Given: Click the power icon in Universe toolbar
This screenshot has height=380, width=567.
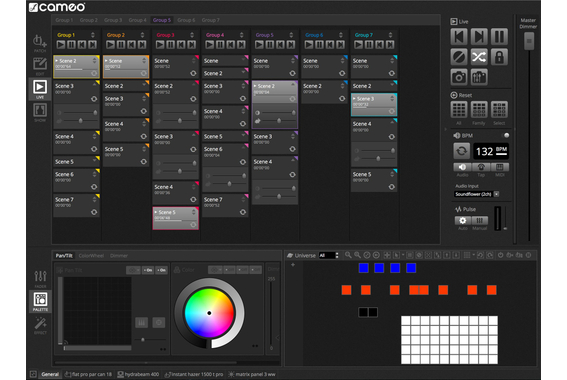Looking at the screenshot, I should coord(500,255).
